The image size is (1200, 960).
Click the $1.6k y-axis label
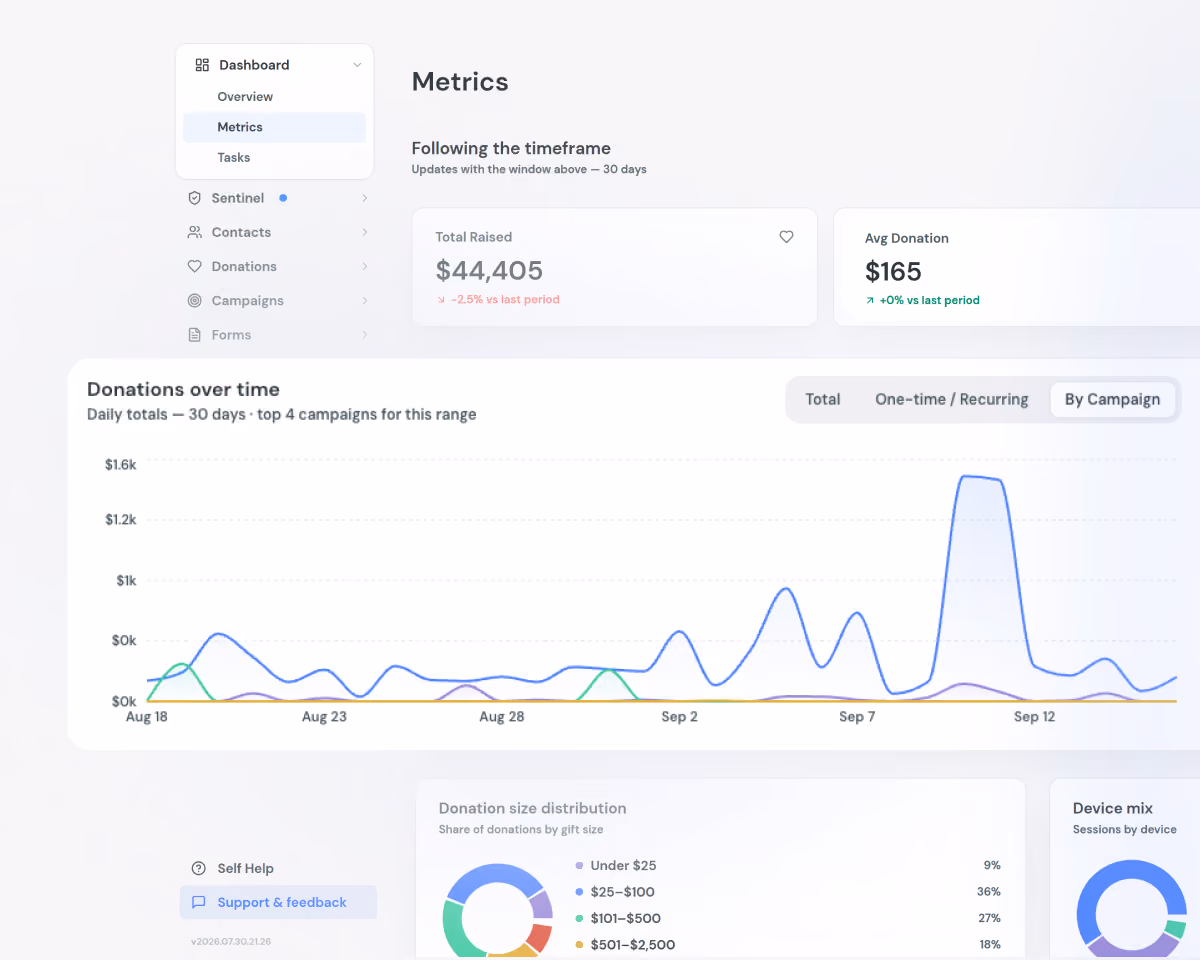point(120,464)
